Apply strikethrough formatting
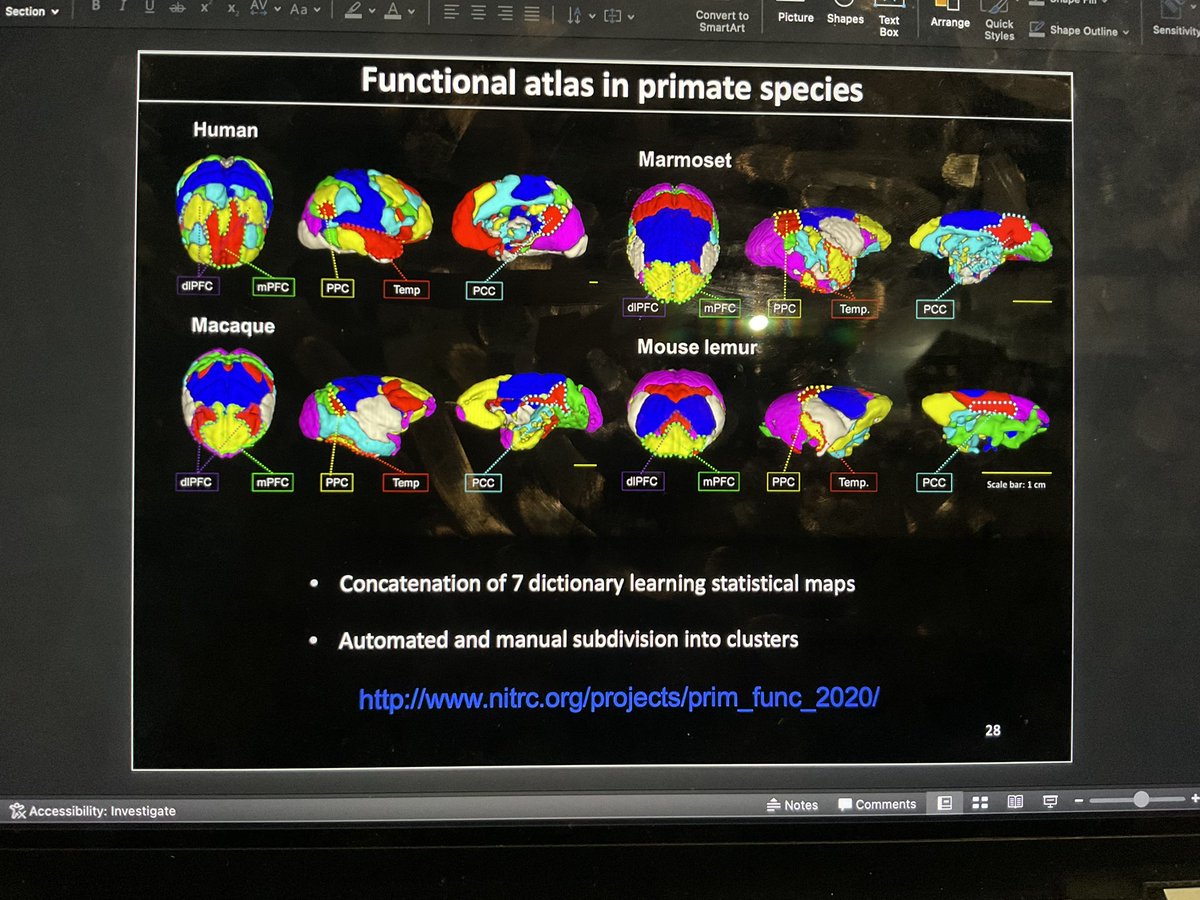The height and width of the screenshot is (900, 1200). (177, 7)
